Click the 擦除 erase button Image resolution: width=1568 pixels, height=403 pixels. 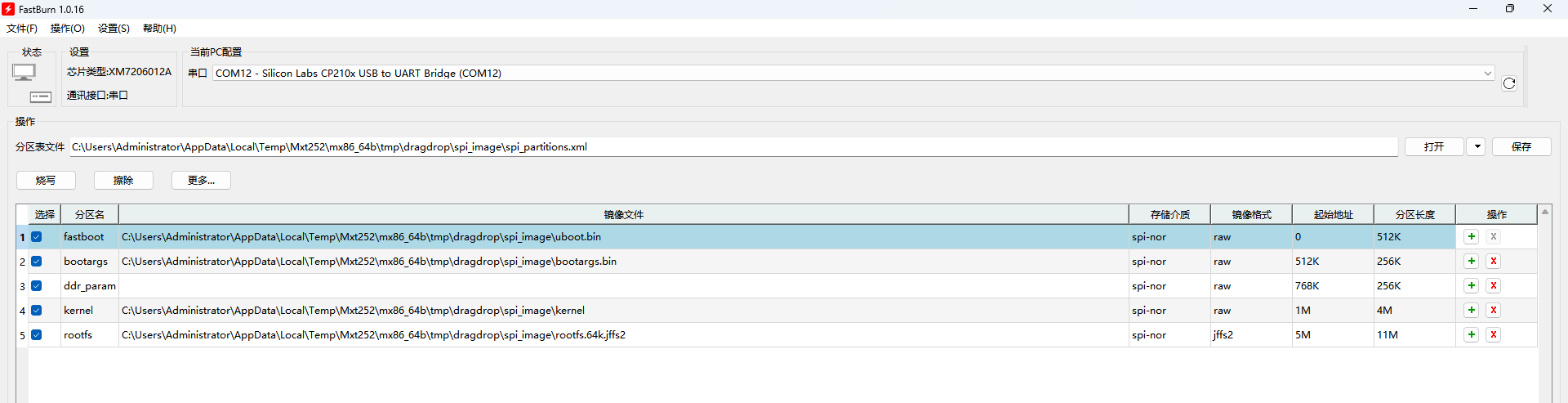[123, 181]
